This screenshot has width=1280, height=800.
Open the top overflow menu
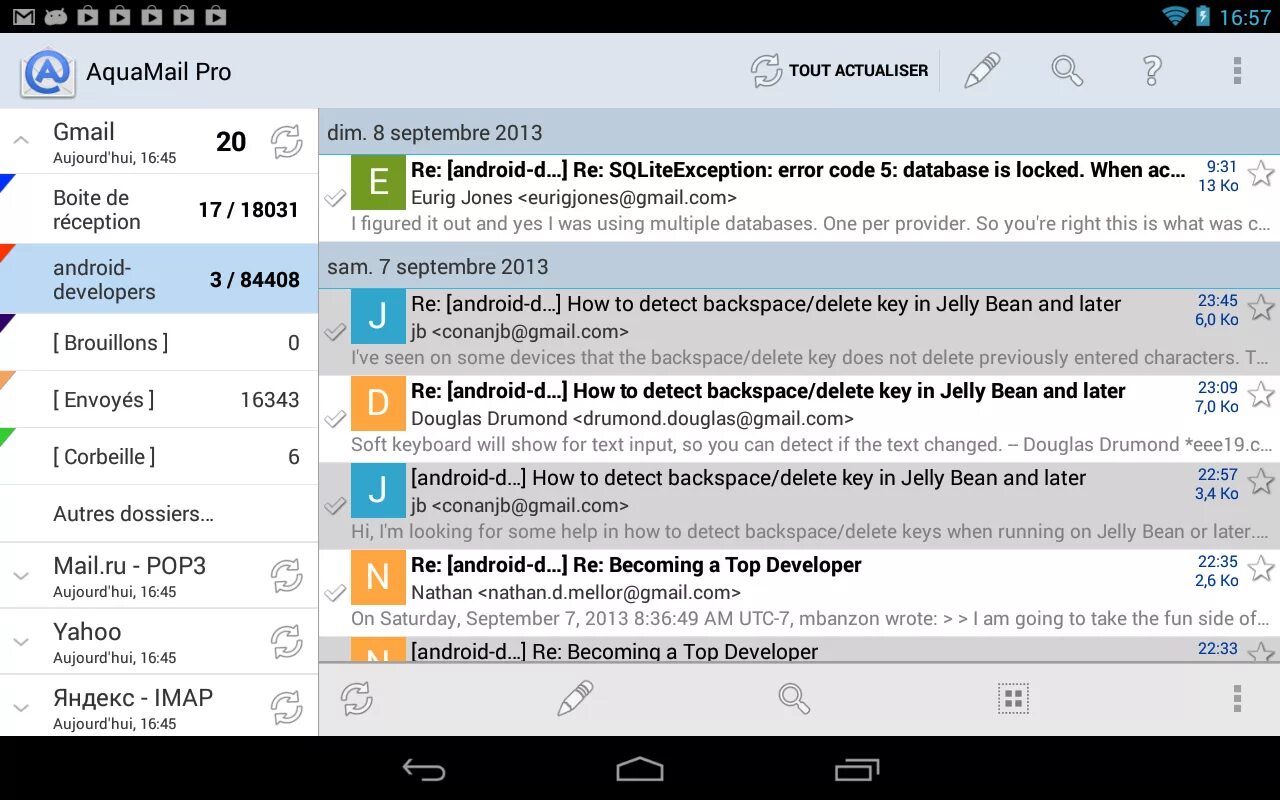[x=1237, y=71]
